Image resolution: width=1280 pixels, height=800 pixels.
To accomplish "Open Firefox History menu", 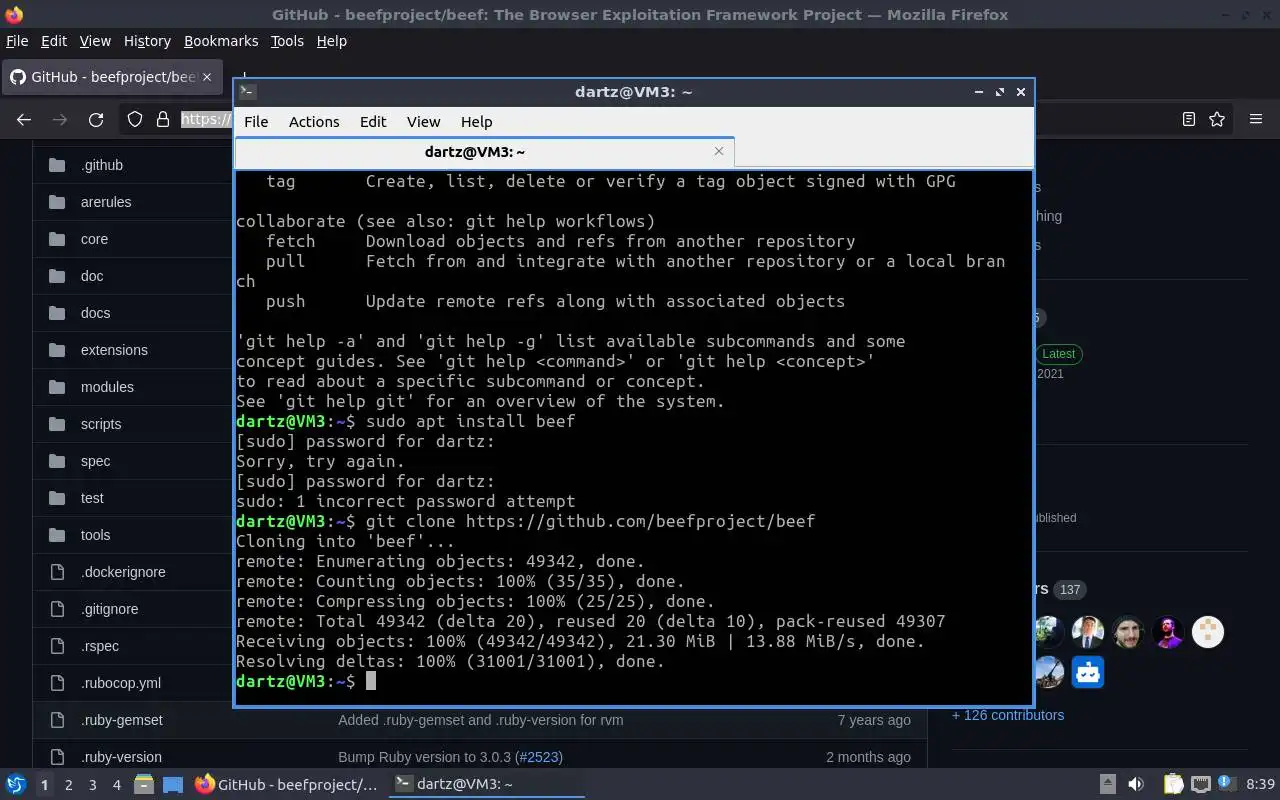I will click(x=147, y=41).
